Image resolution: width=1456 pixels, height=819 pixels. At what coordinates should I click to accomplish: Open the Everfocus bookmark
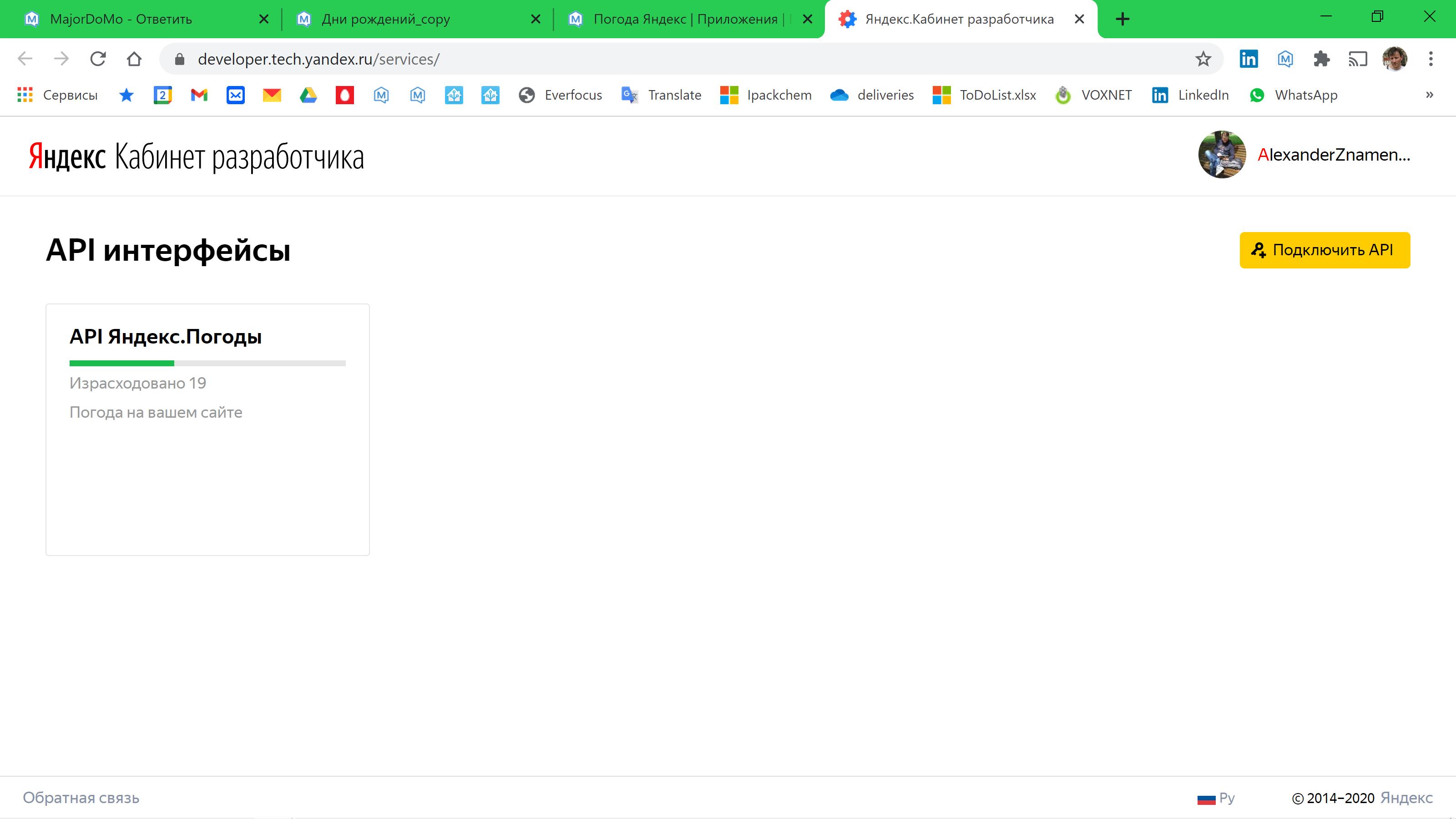(x=561, y=95)
